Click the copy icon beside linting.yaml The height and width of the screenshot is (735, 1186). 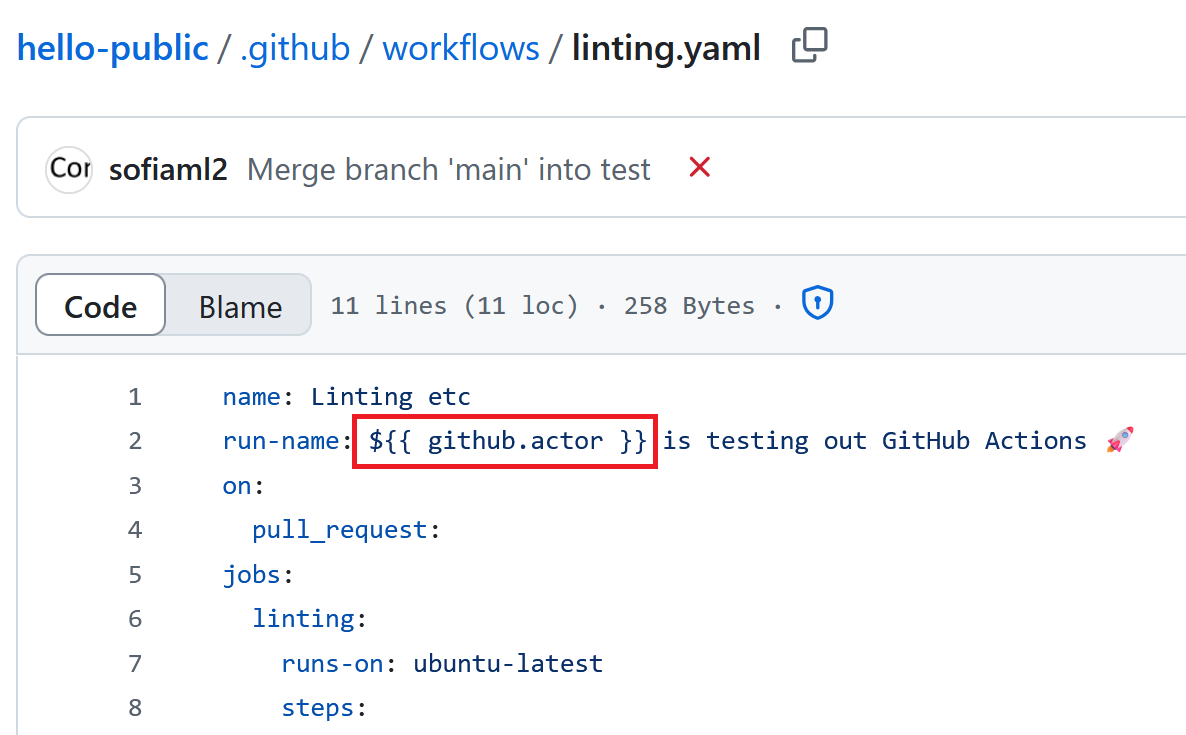point(810,46)
